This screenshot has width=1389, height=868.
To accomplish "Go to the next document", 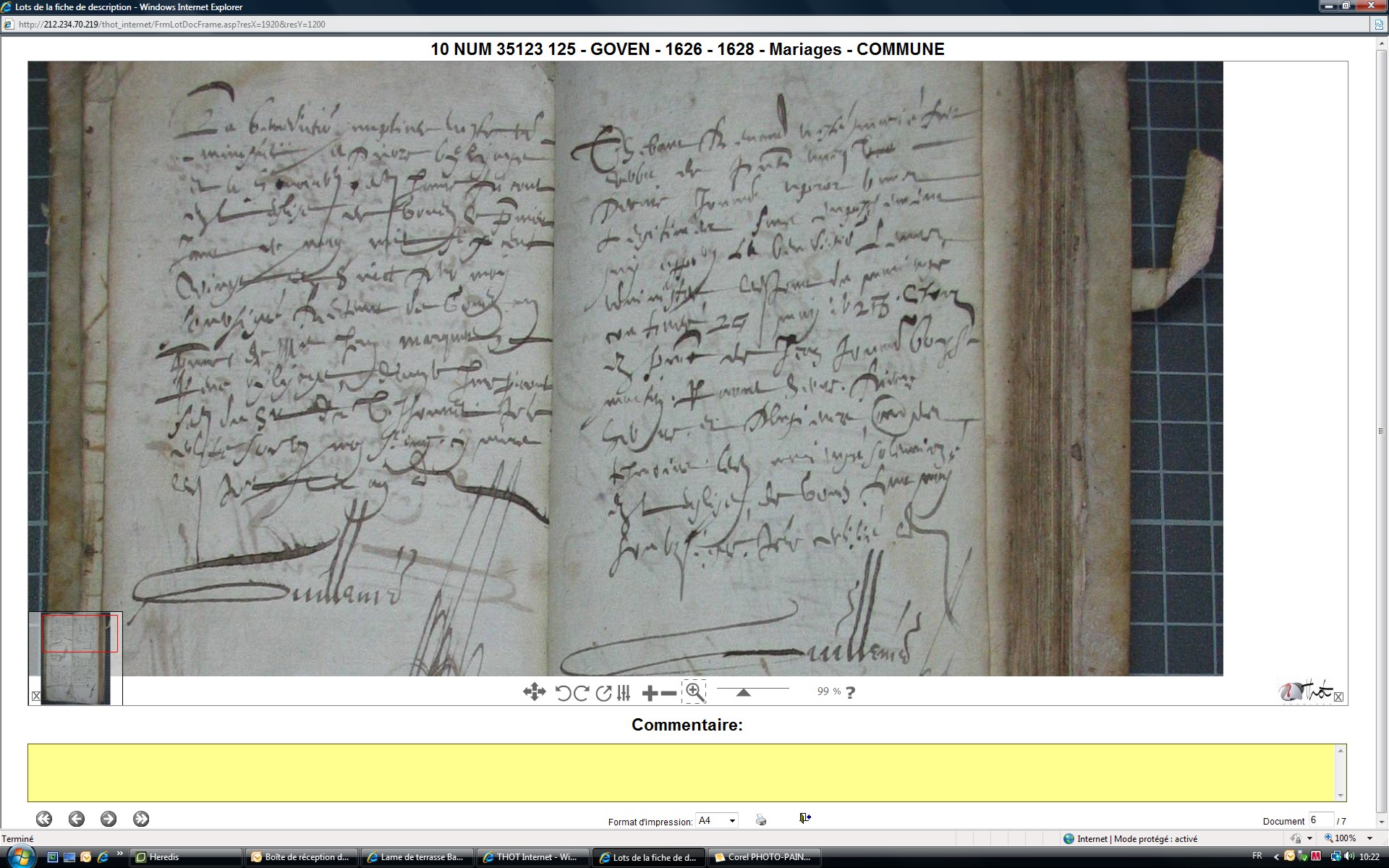I will (109, 819).
